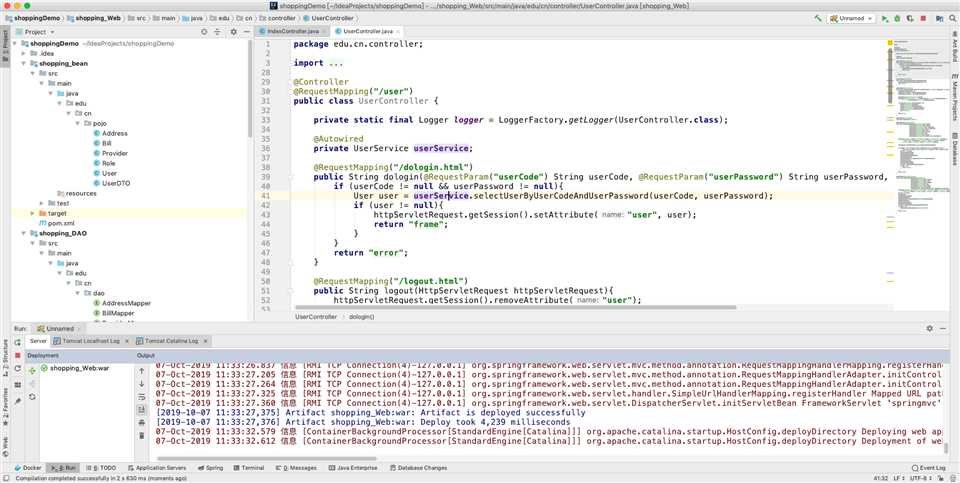Open the TODO tool window
This screenshot has height=483, width=960.
(x=101, y=468)
